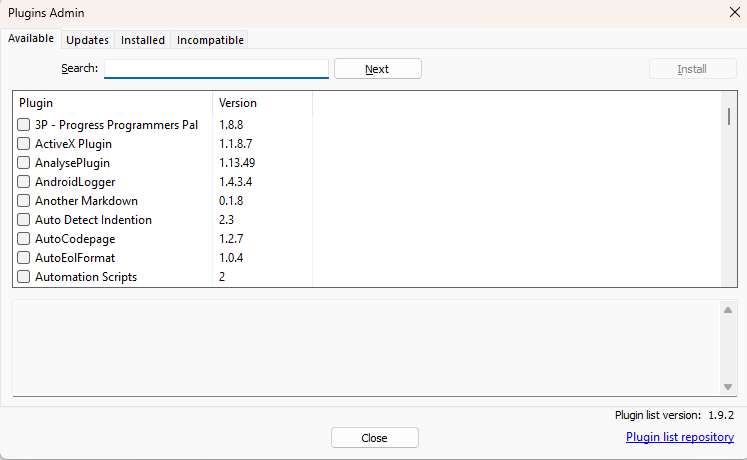Click the Next search button

coord(377,69)
